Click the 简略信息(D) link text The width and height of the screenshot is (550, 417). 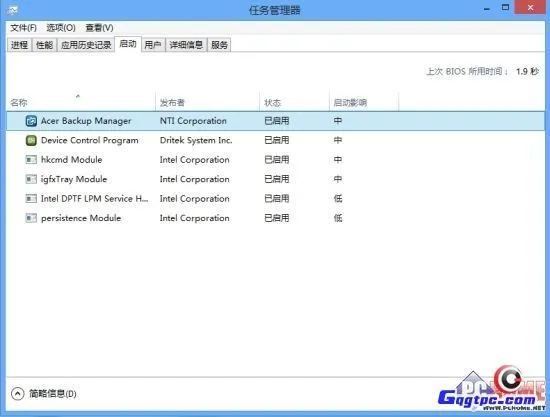point(53,394)
